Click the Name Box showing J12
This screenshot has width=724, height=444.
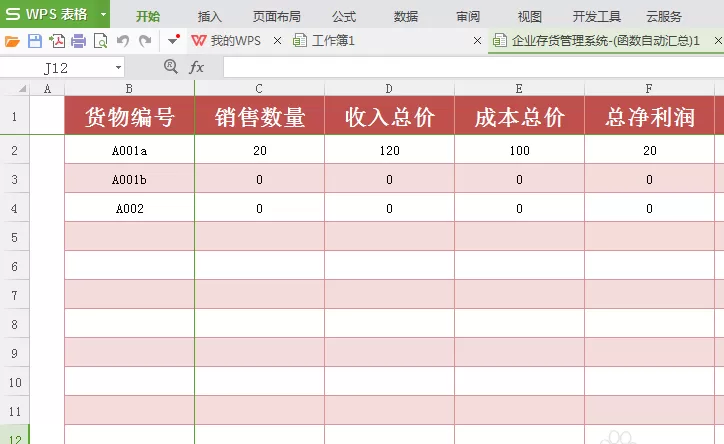[x=56, y=68]
